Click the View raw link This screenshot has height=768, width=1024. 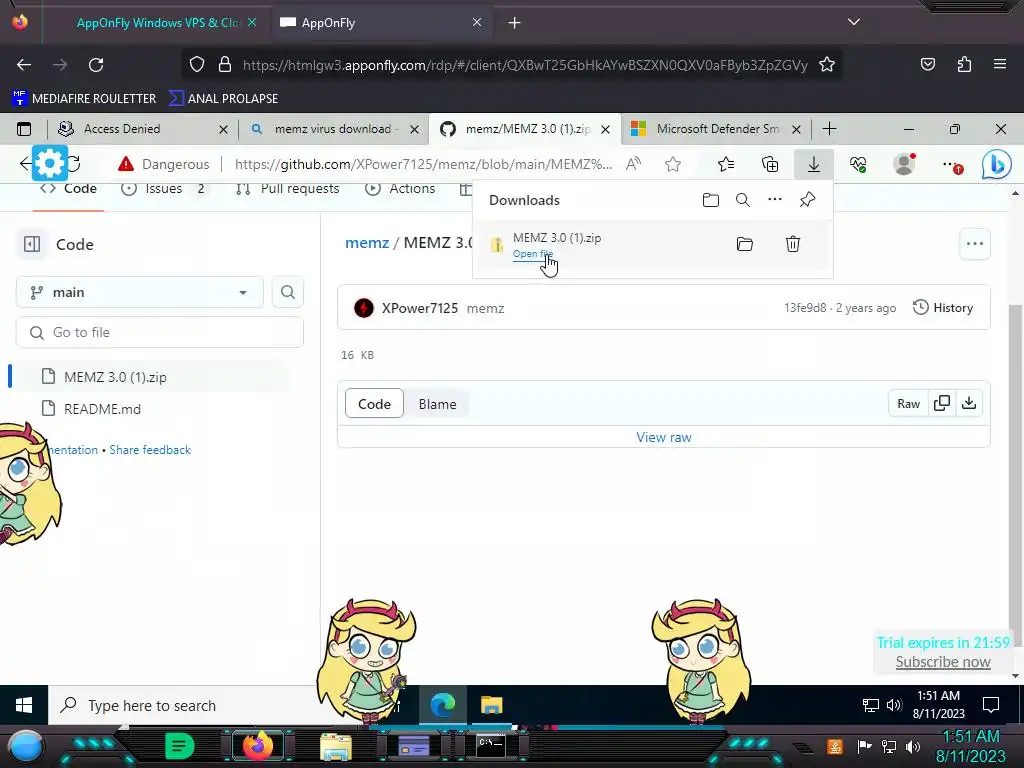[664, 438]
